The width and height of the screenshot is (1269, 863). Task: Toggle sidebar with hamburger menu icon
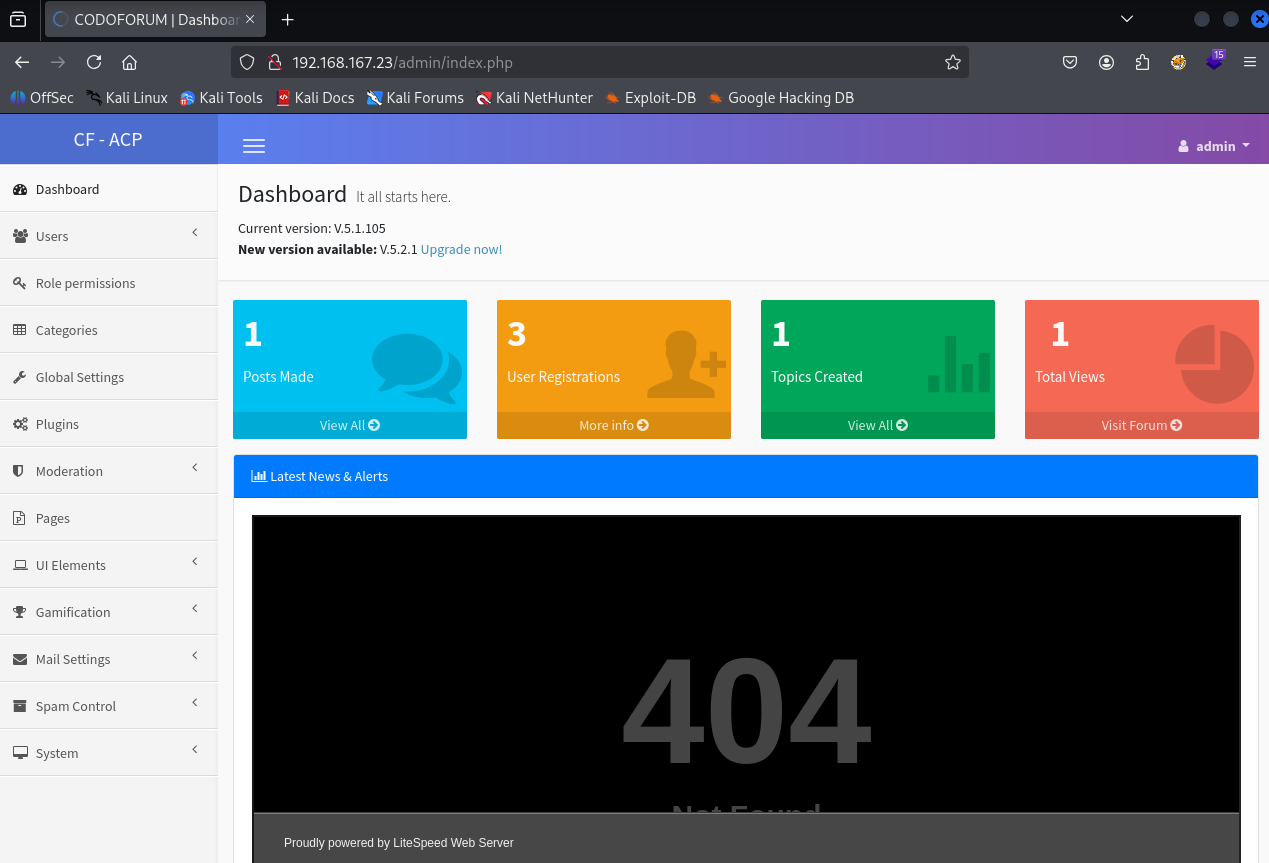254,146
